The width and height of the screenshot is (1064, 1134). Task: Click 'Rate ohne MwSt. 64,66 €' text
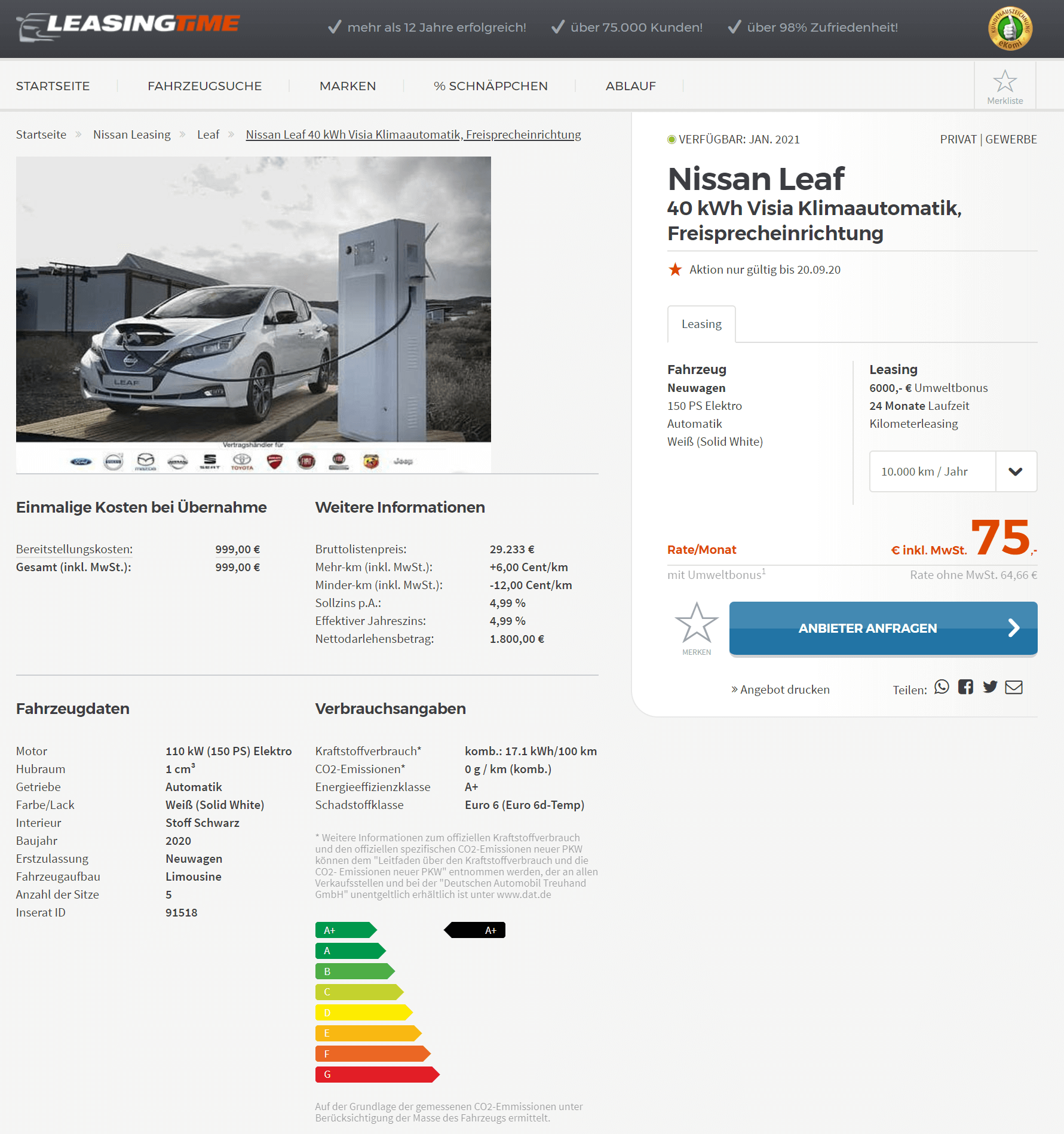pos(973,575)
